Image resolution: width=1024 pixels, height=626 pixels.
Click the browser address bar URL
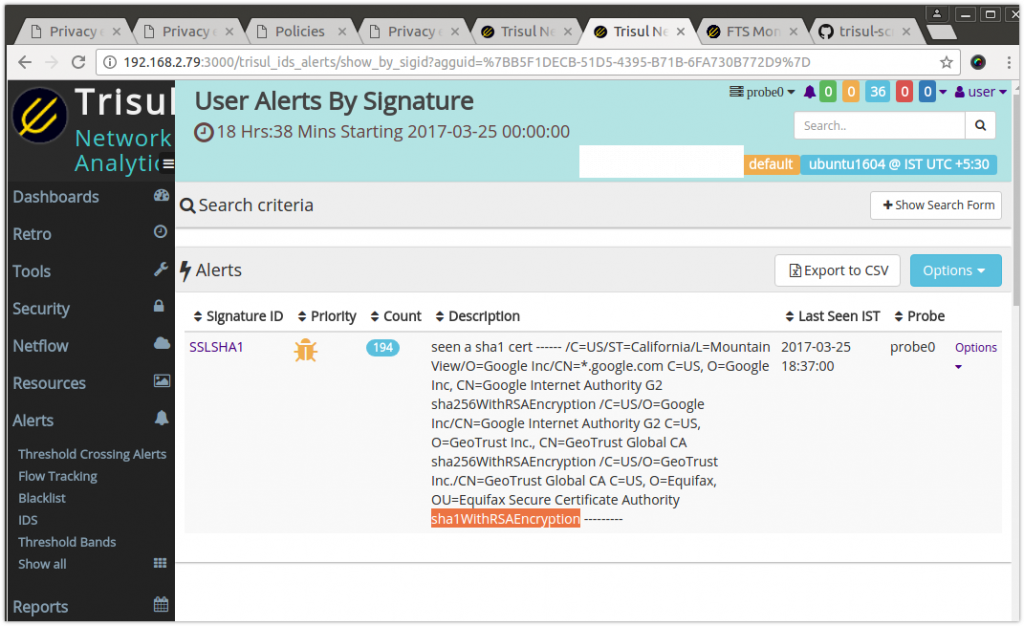point(466,62)
